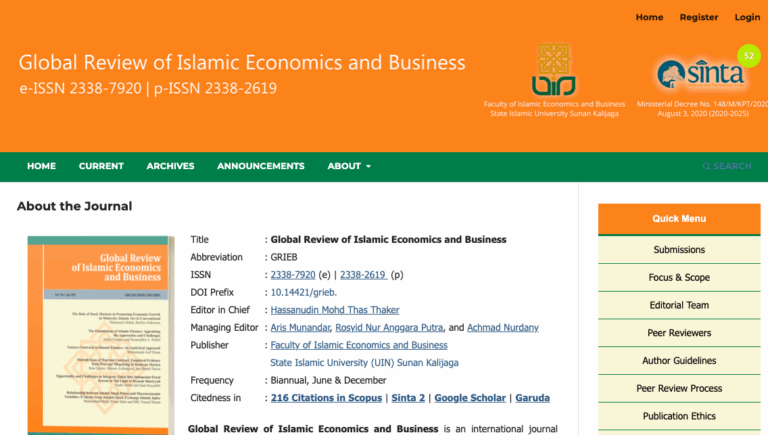Open Focus & Scope in Quick Menu
Image resolution: width=768 pixels, height=435 pixels.
coord(679,277)
